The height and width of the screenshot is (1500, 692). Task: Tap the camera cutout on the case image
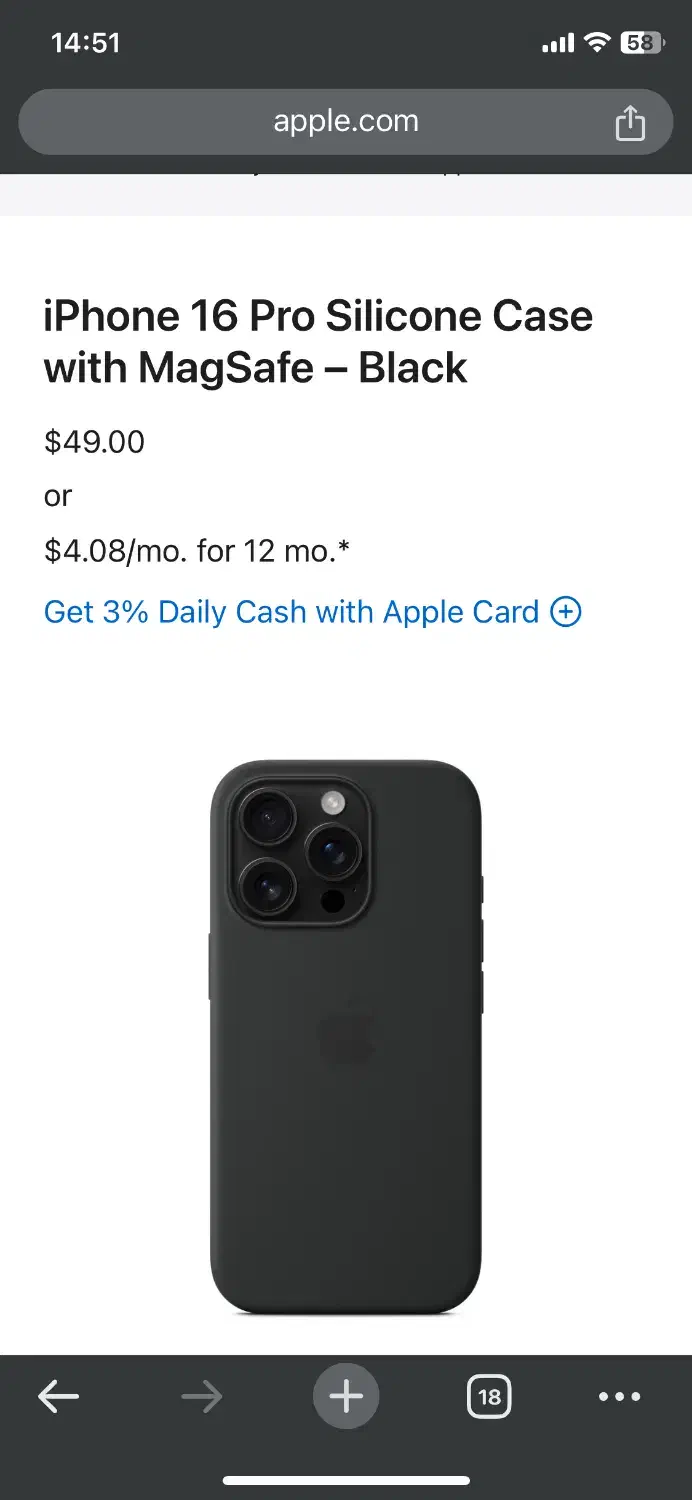[298, 852]
